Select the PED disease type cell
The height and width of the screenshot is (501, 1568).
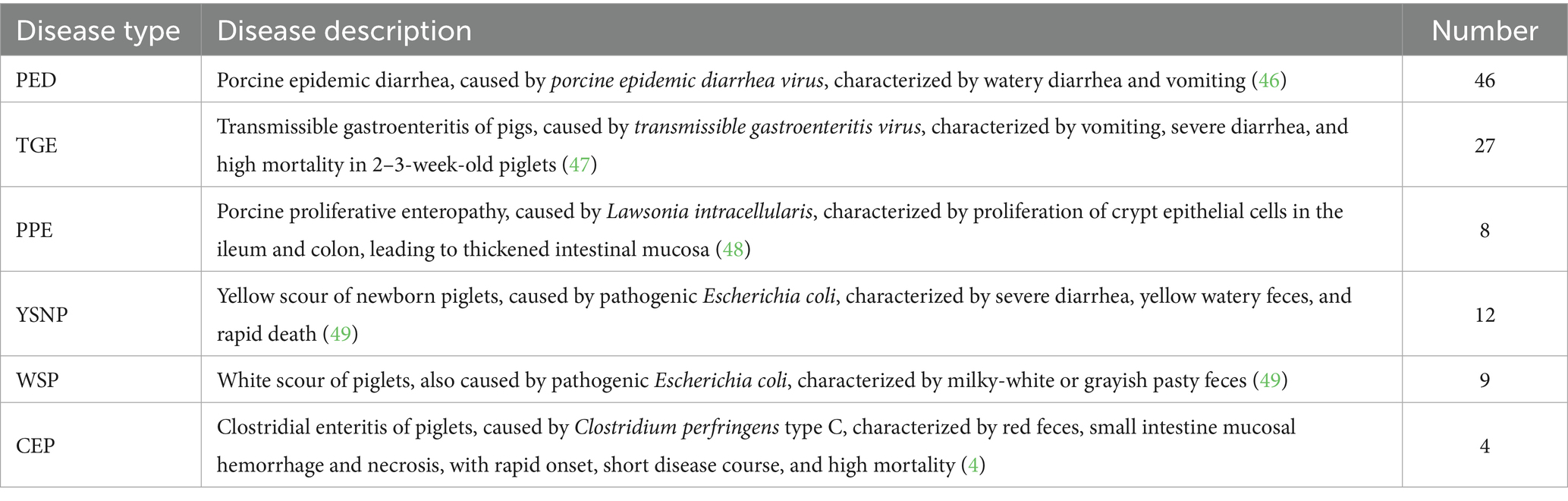tap(36, 80)
